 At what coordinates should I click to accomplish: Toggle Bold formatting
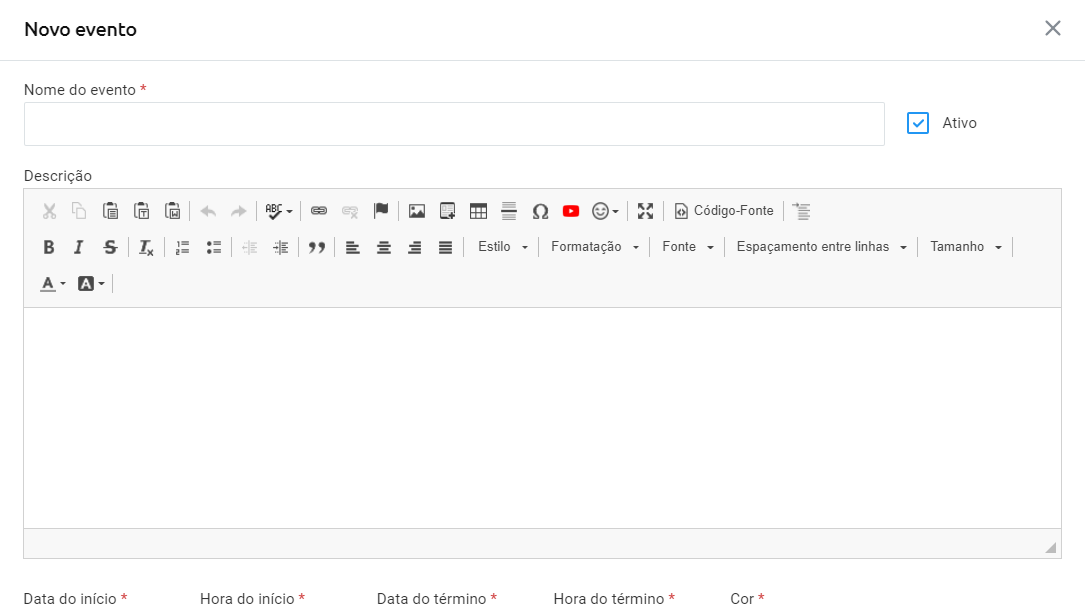(x=48, y=247)
